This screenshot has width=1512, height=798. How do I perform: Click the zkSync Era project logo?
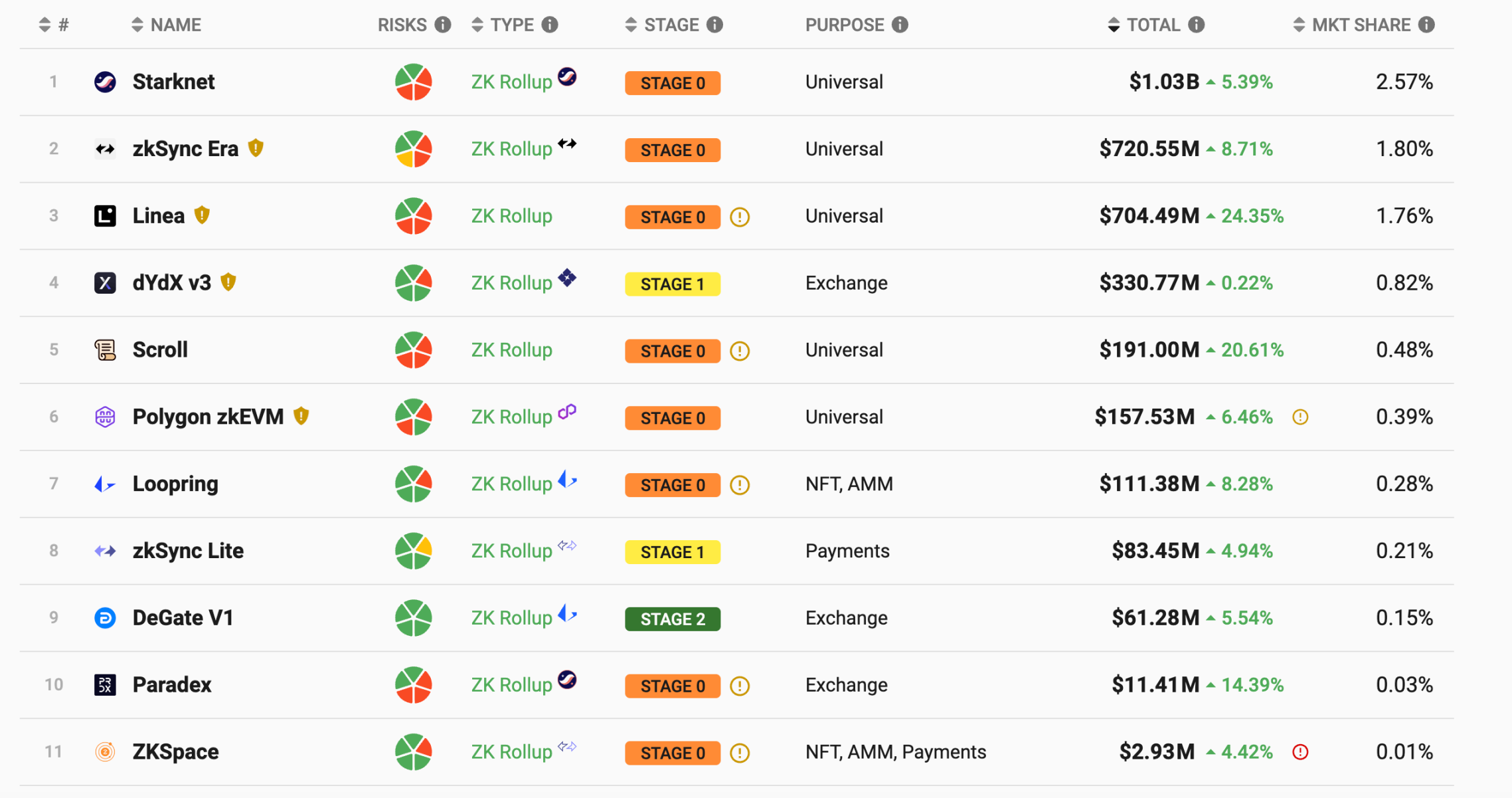tap(105, 149)
